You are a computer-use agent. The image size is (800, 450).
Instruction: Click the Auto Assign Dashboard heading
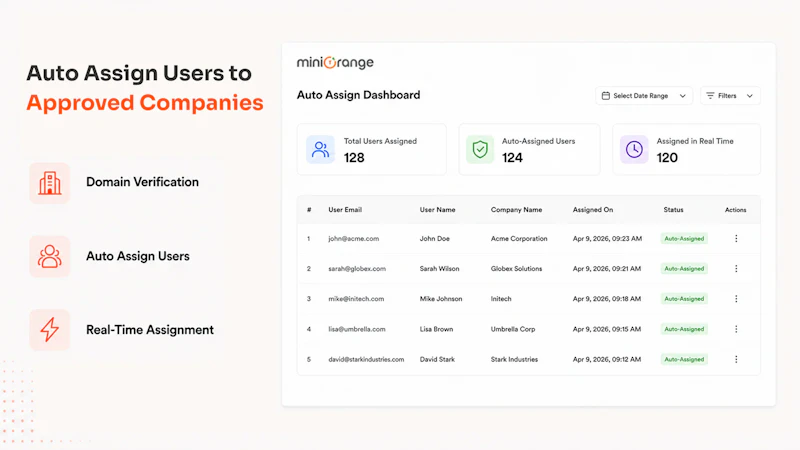359,95
